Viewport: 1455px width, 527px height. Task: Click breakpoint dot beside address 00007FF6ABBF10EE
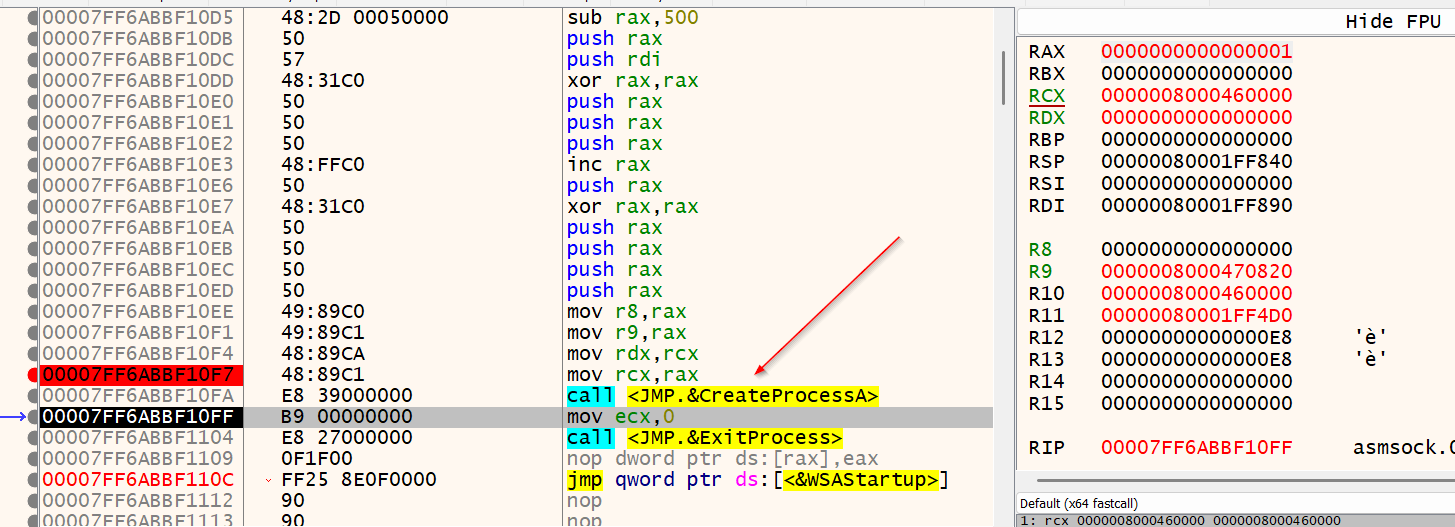pos(33,312)
